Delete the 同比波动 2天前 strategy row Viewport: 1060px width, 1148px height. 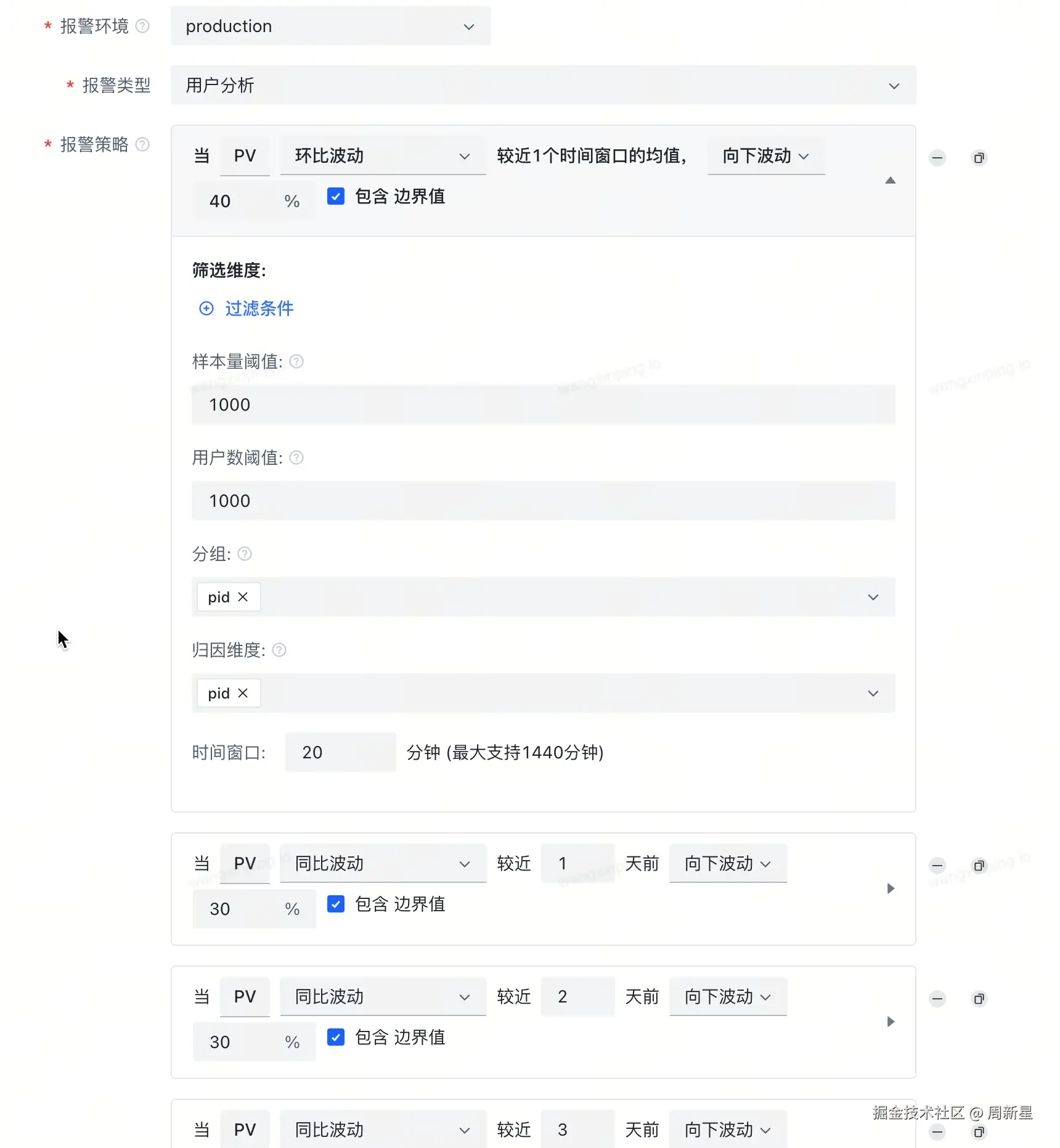tap(937, 999)
